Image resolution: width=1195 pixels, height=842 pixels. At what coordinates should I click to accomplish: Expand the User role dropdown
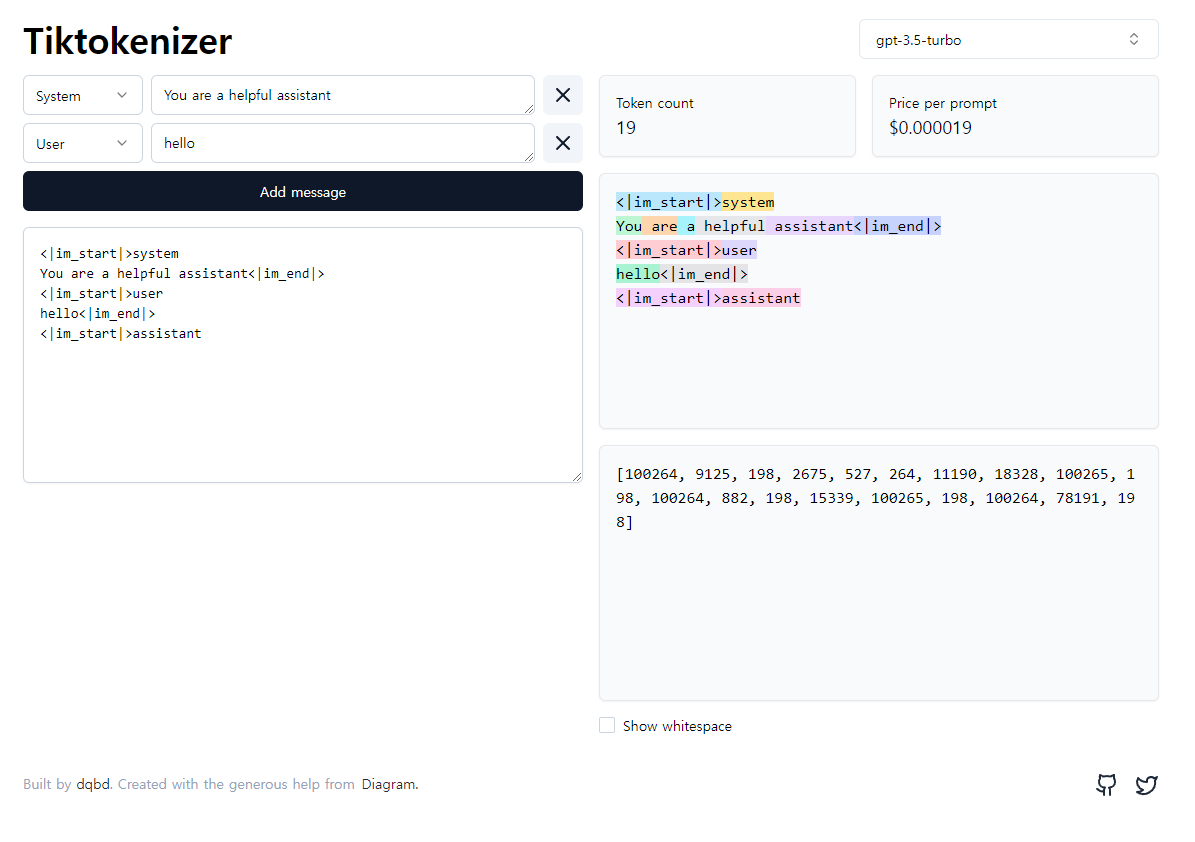82,144
